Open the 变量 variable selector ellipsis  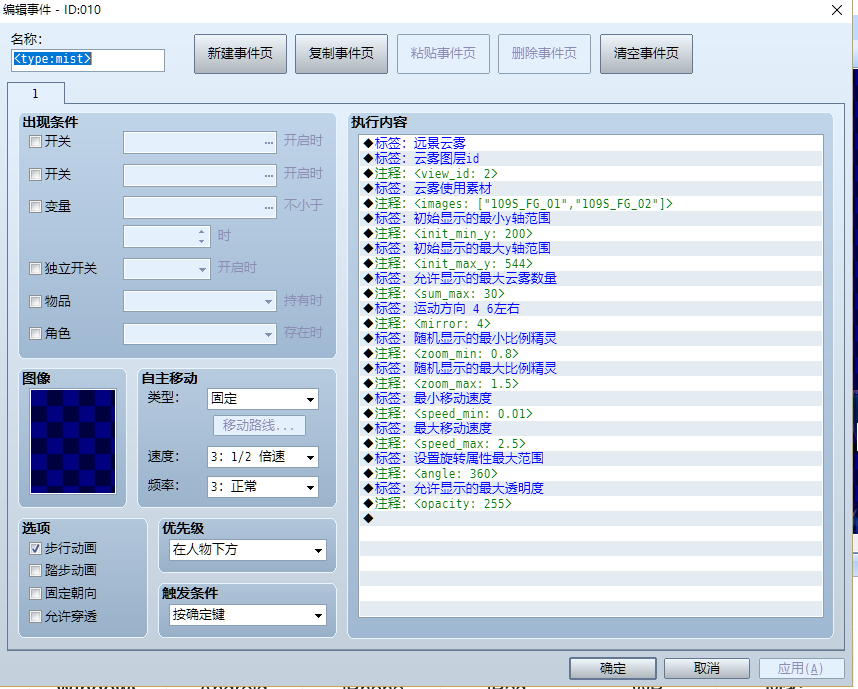[268, 207]
